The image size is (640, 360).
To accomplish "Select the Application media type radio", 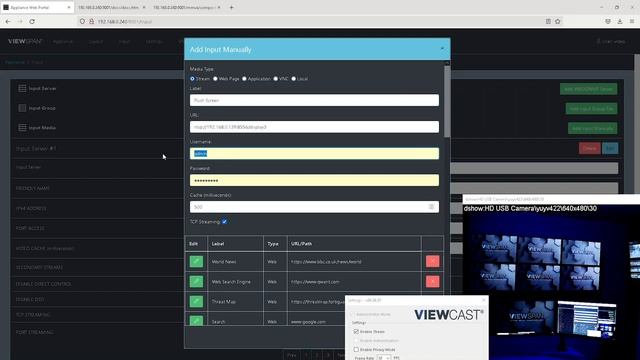I will pos(244,79).
